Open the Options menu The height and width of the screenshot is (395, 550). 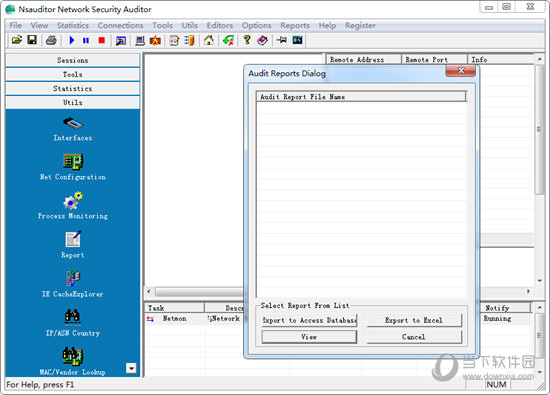[x=256, y=26]
